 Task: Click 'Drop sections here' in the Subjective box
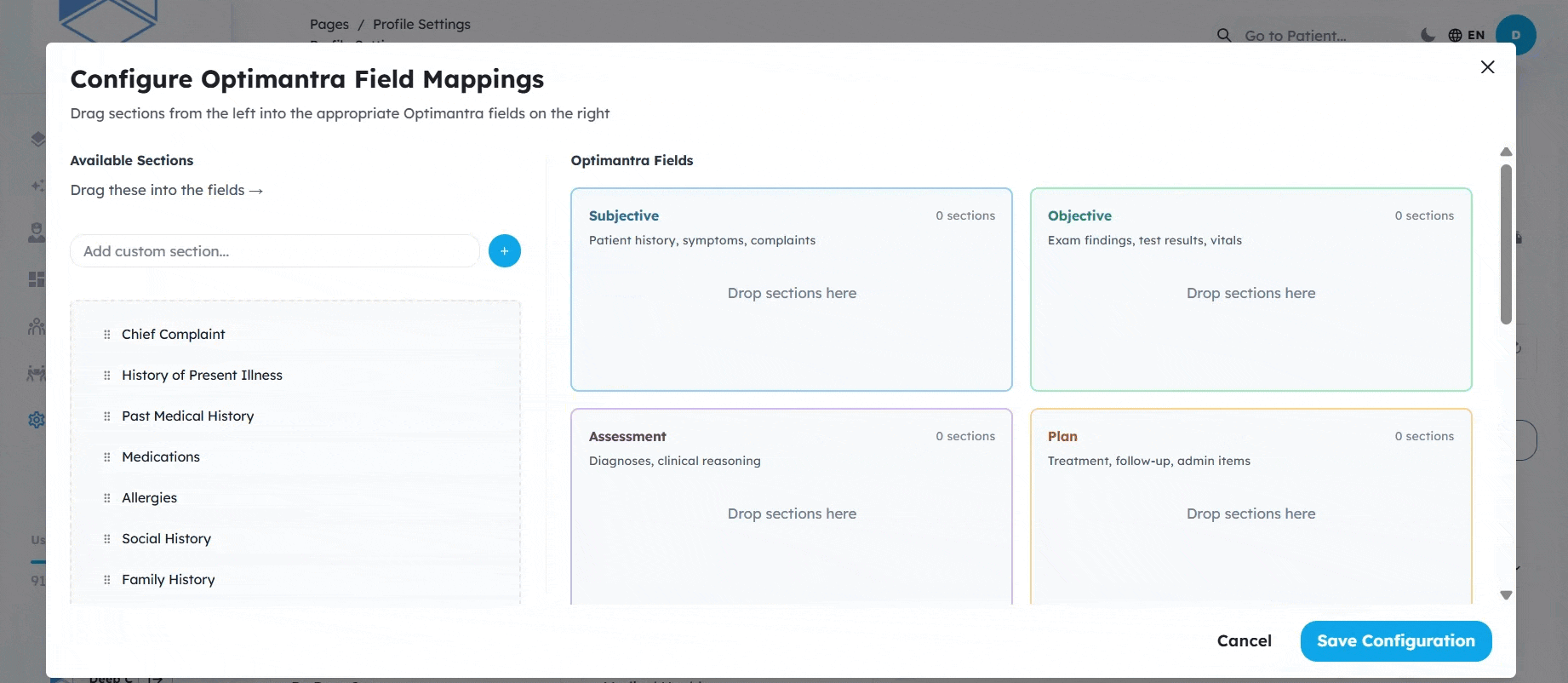792,294
